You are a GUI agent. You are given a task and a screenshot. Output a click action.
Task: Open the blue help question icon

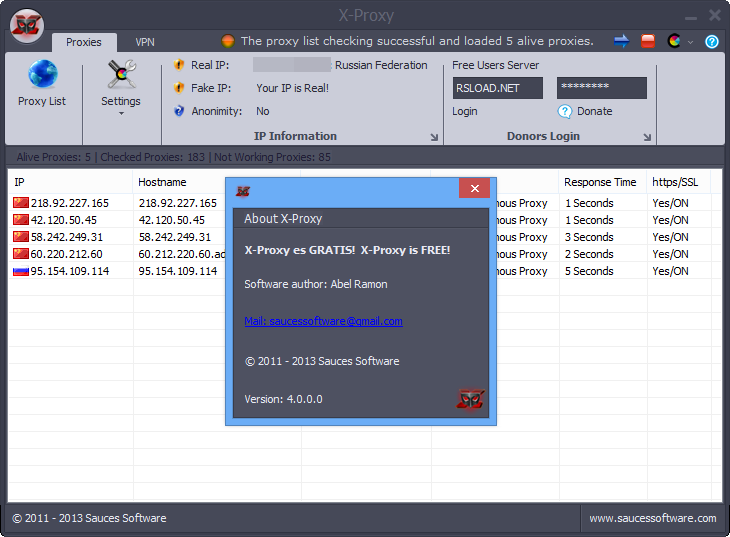click(711, 41)
